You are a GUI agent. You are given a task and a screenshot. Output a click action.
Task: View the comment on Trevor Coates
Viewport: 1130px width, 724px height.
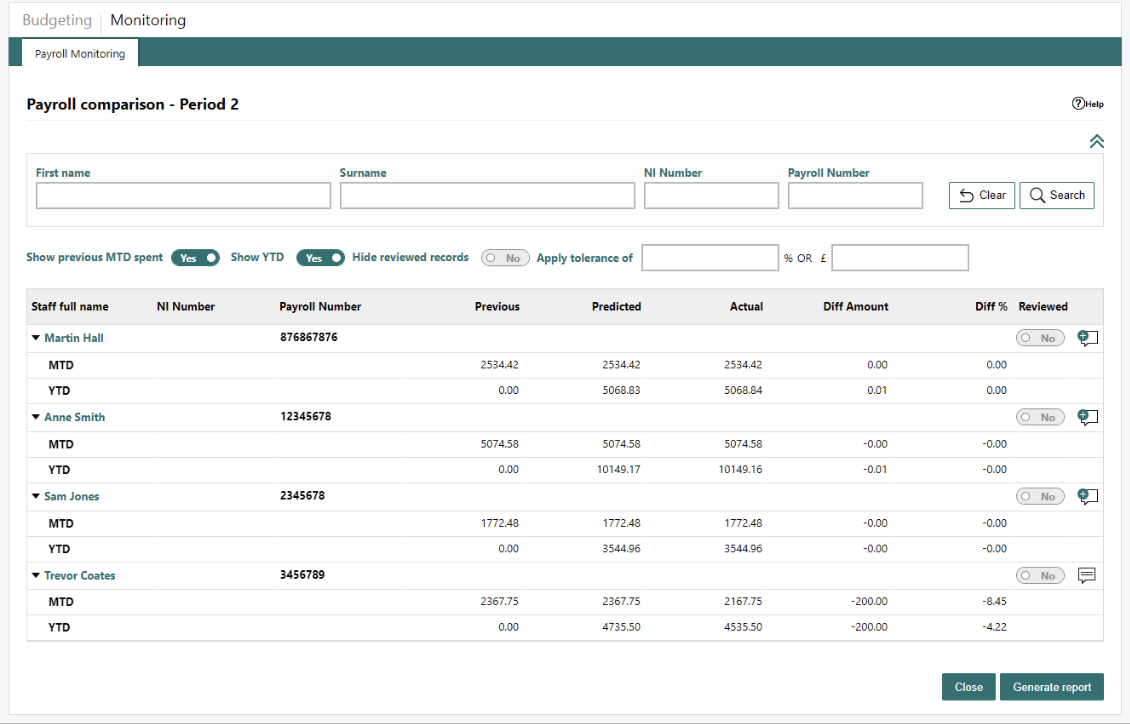pos(1087,575)
